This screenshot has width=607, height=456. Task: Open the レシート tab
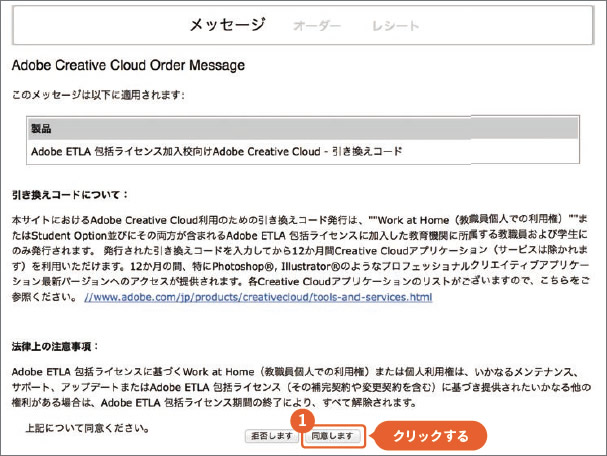click(395, 26)
